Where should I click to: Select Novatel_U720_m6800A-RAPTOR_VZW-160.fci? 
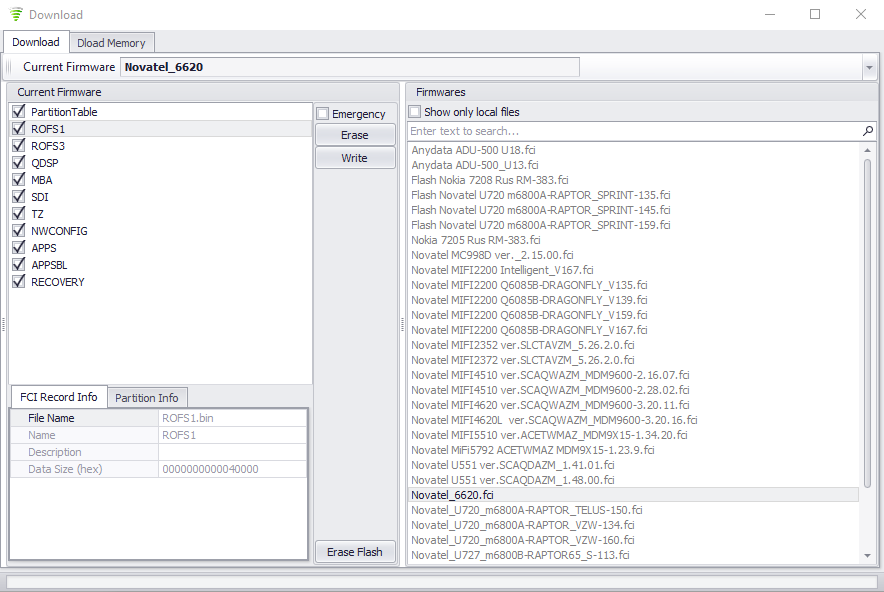523,540
